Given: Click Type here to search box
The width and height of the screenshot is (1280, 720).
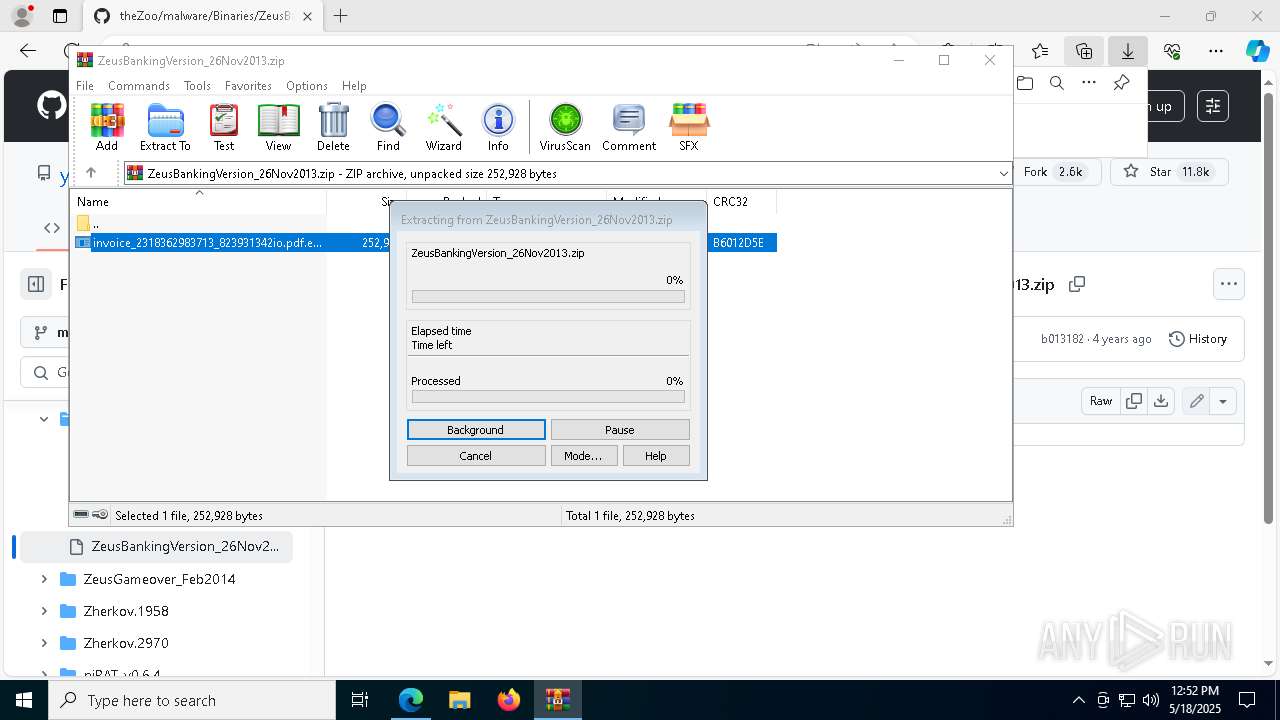Looking at the screenshot, I should 192,700.
